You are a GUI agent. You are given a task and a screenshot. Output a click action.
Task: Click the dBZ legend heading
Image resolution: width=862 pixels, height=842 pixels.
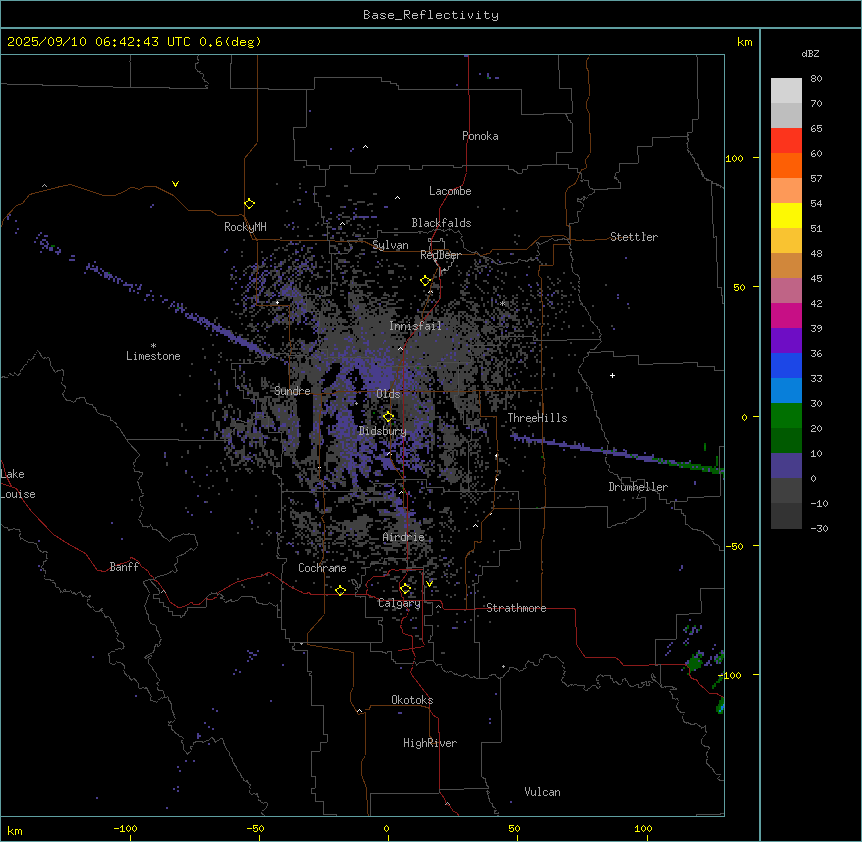810,54
